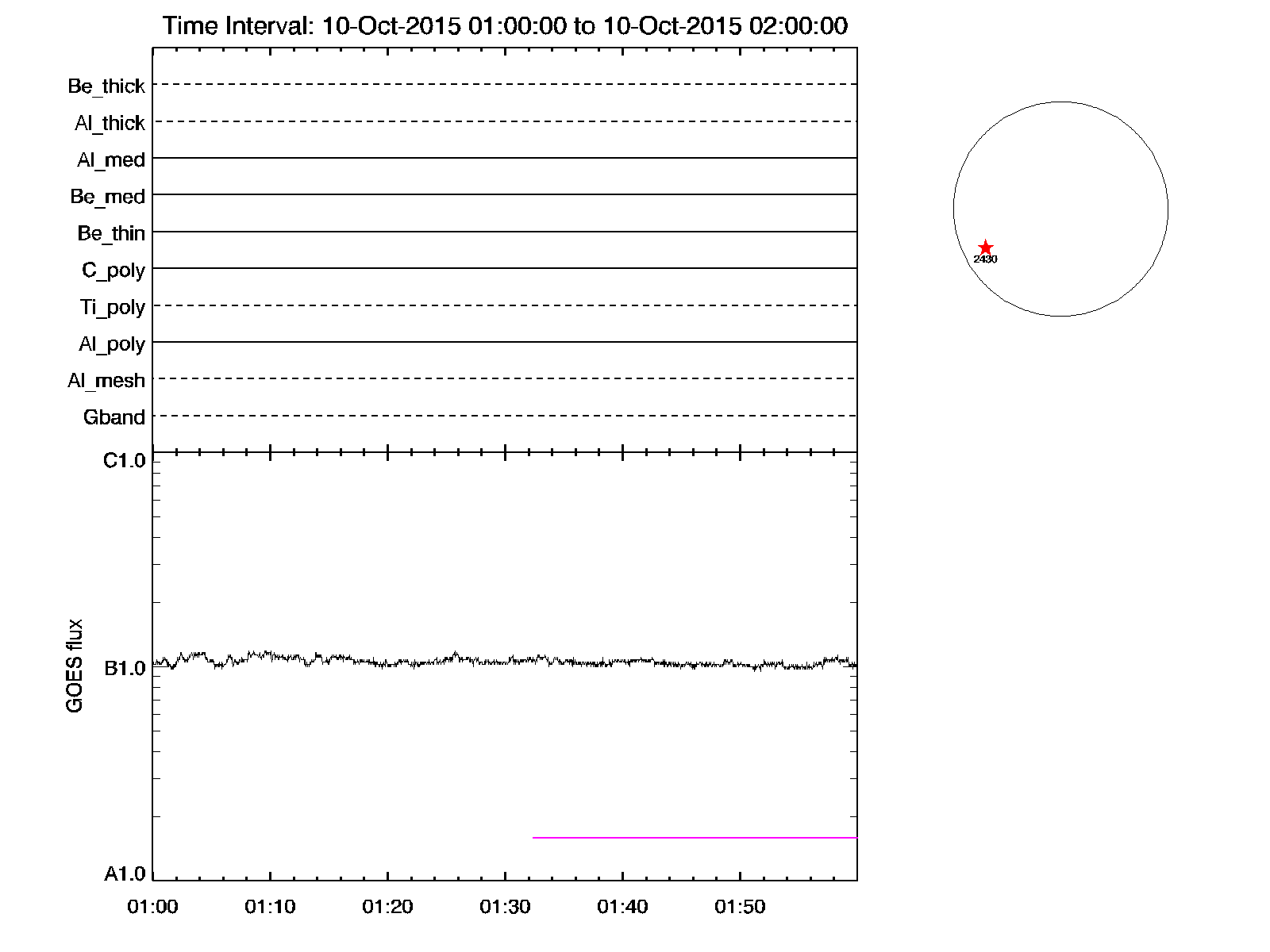Click the 01:30 time axis label
The height and width of the screenshot is (952, 1270).
[505, 907]
